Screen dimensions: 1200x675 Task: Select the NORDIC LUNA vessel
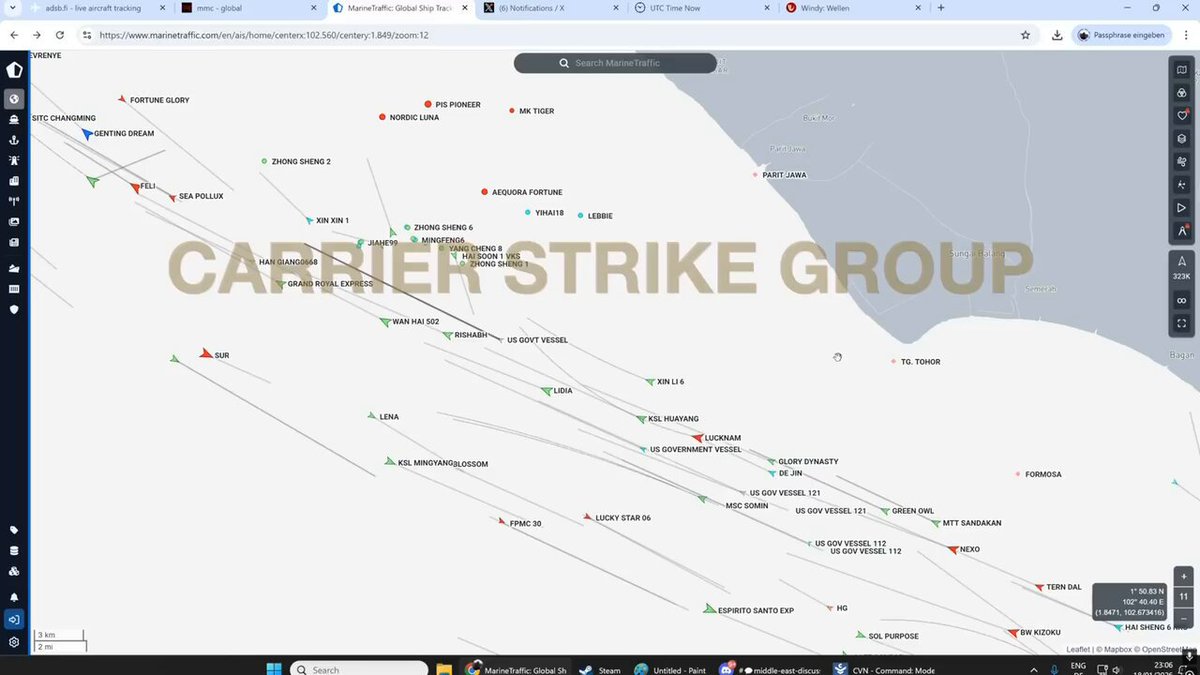tap(382, 117)
